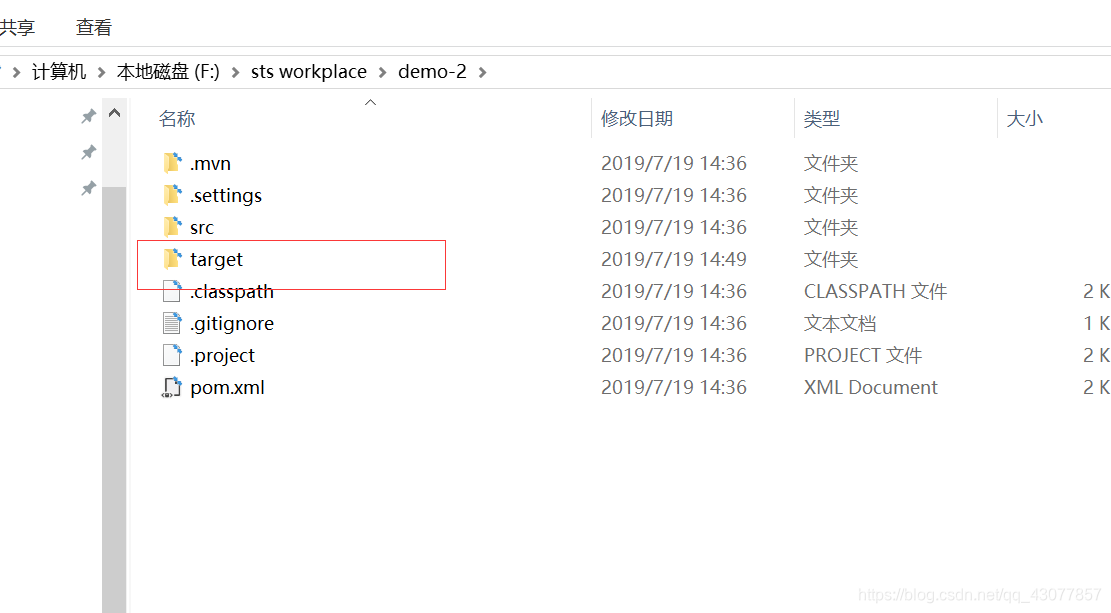Select the .classpath file icon
Screen dimensions: 1111x613
click(172, 290)
